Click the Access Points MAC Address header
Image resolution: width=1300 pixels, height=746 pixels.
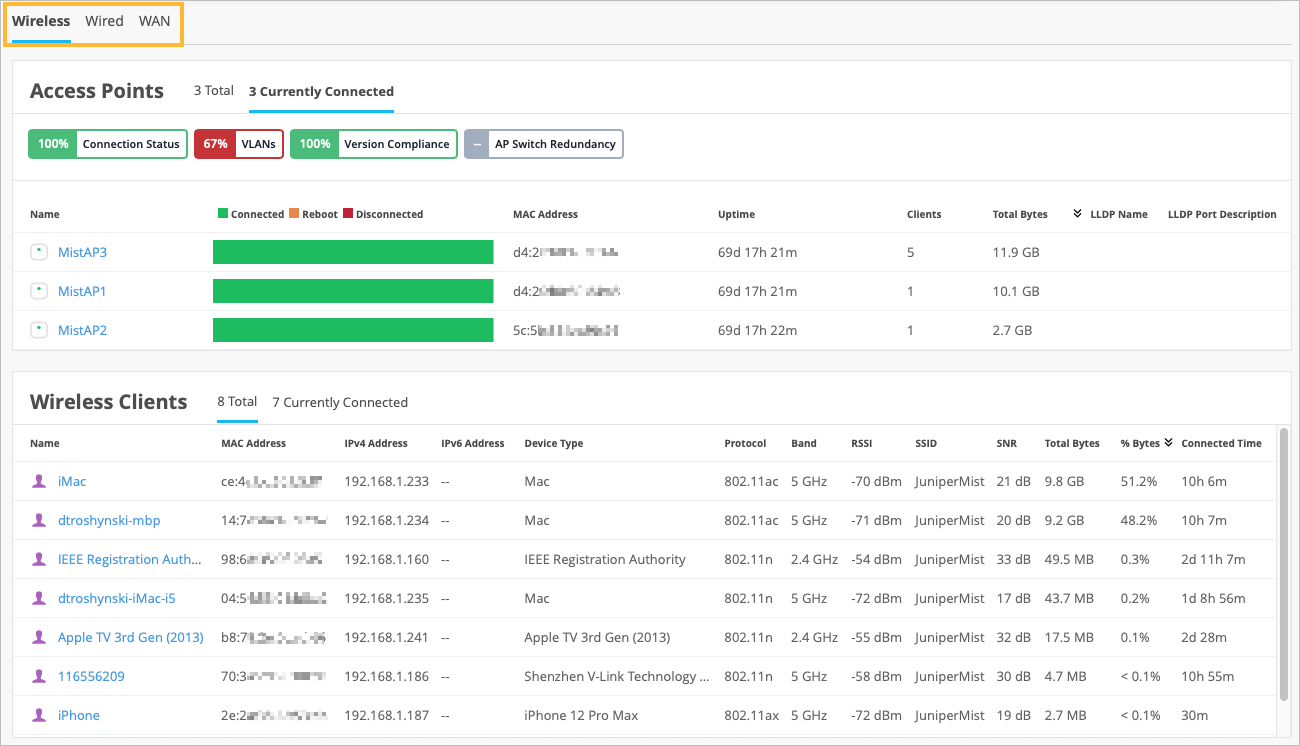545,214
